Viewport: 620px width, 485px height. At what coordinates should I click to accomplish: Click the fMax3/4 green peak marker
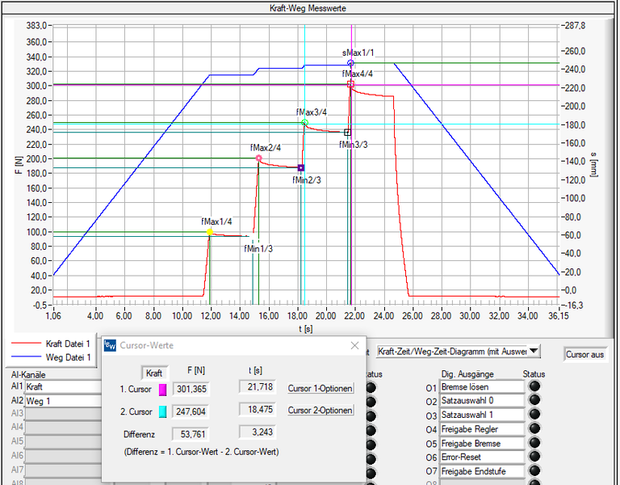click(305, 123)
